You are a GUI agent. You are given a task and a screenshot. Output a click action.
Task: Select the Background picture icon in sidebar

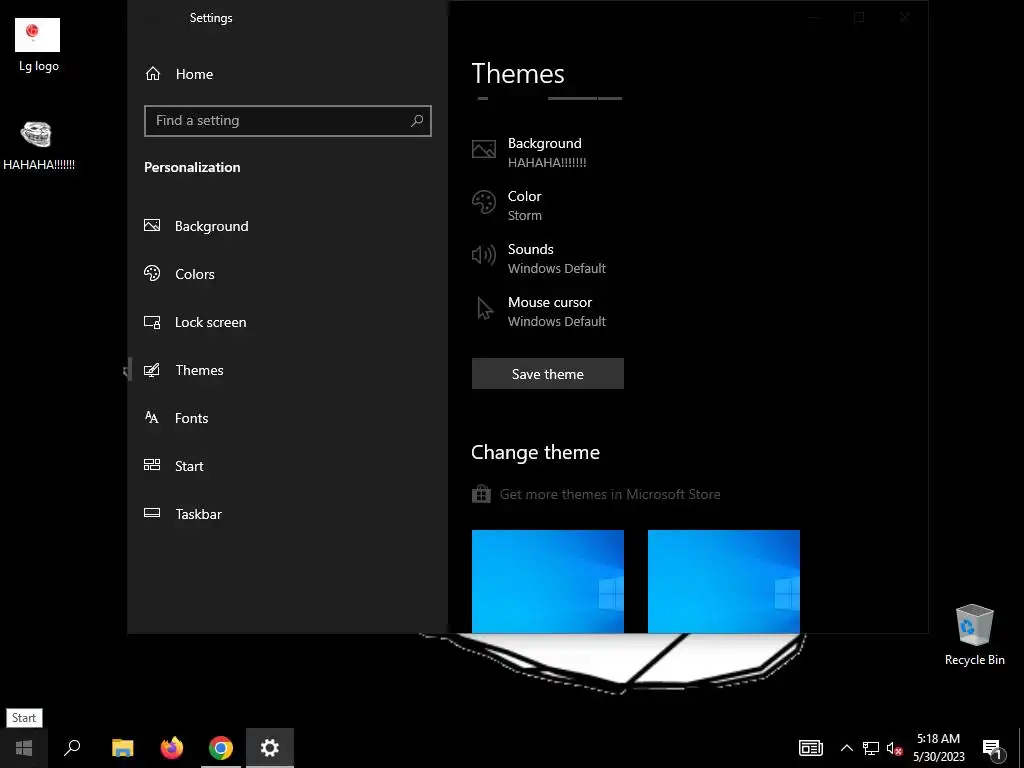click(x=152, y=225)
